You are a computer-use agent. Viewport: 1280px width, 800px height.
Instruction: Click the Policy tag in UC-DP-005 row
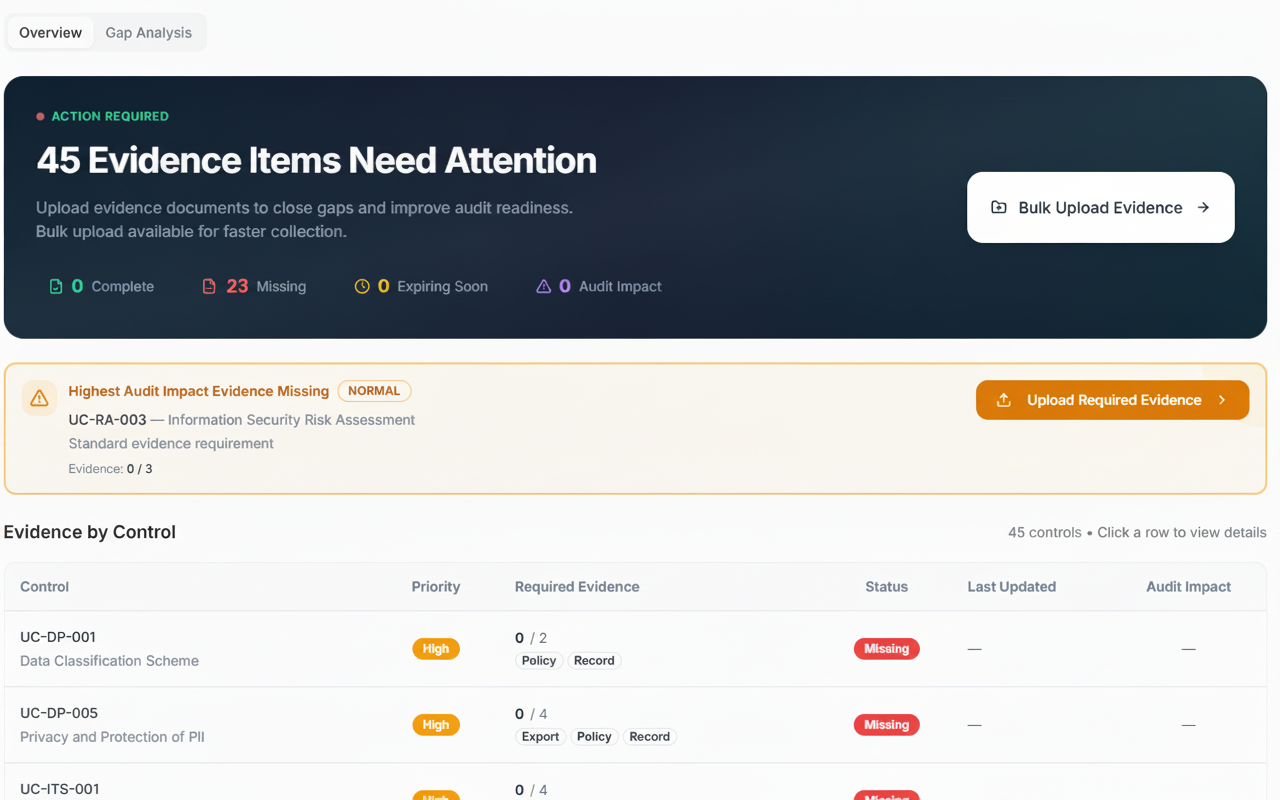coord(594,737)
